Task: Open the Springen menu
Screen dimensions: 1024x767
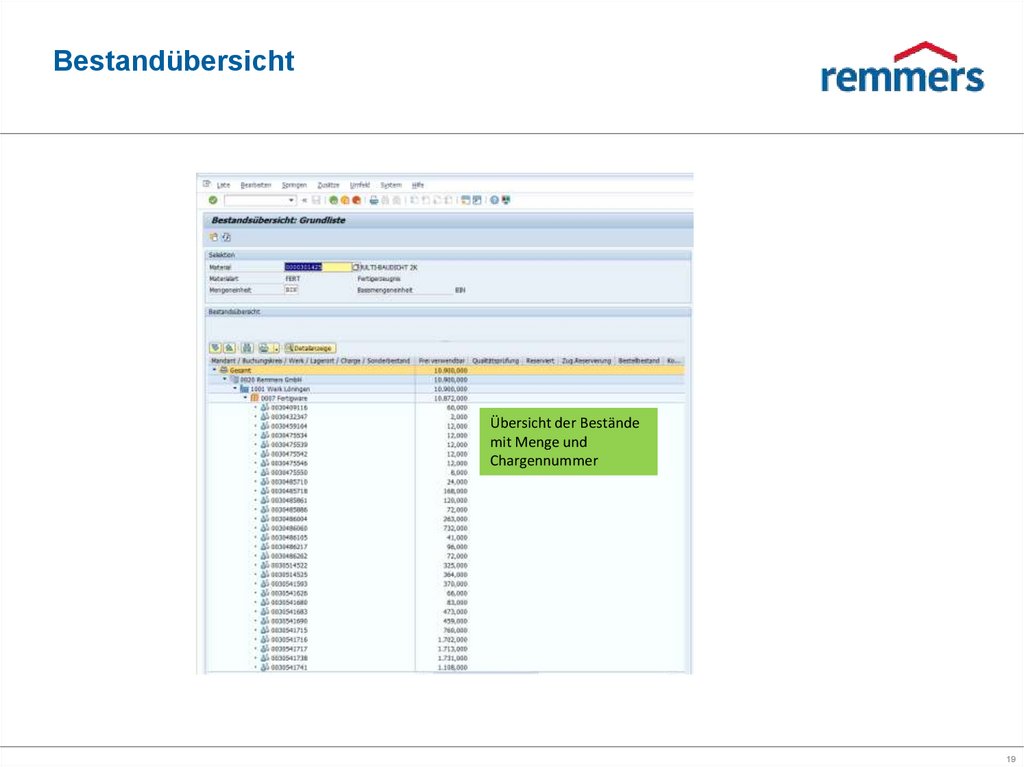Action: click(x=295, y=185)
